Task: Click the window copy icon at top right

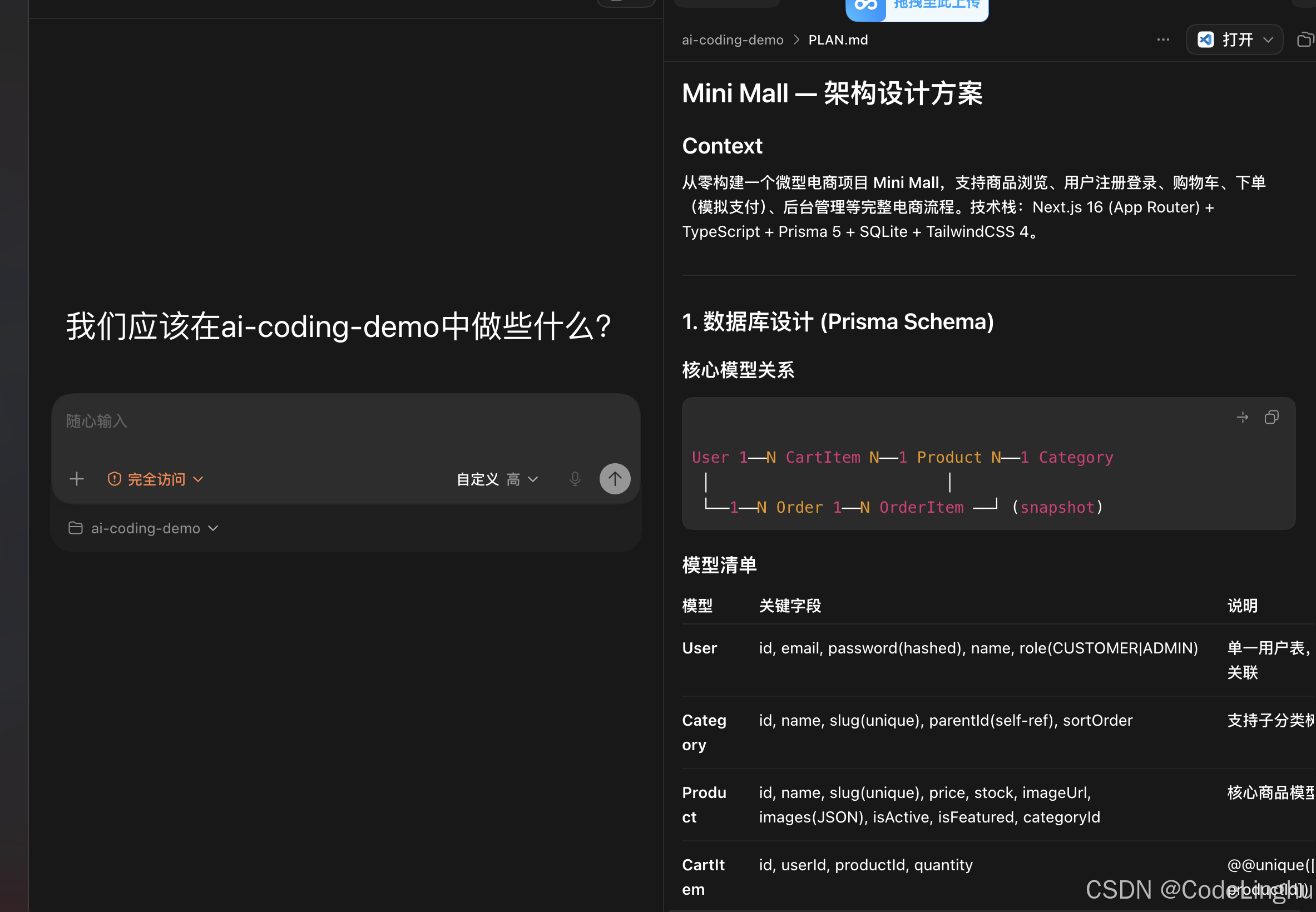Action: click(1307, 39)
